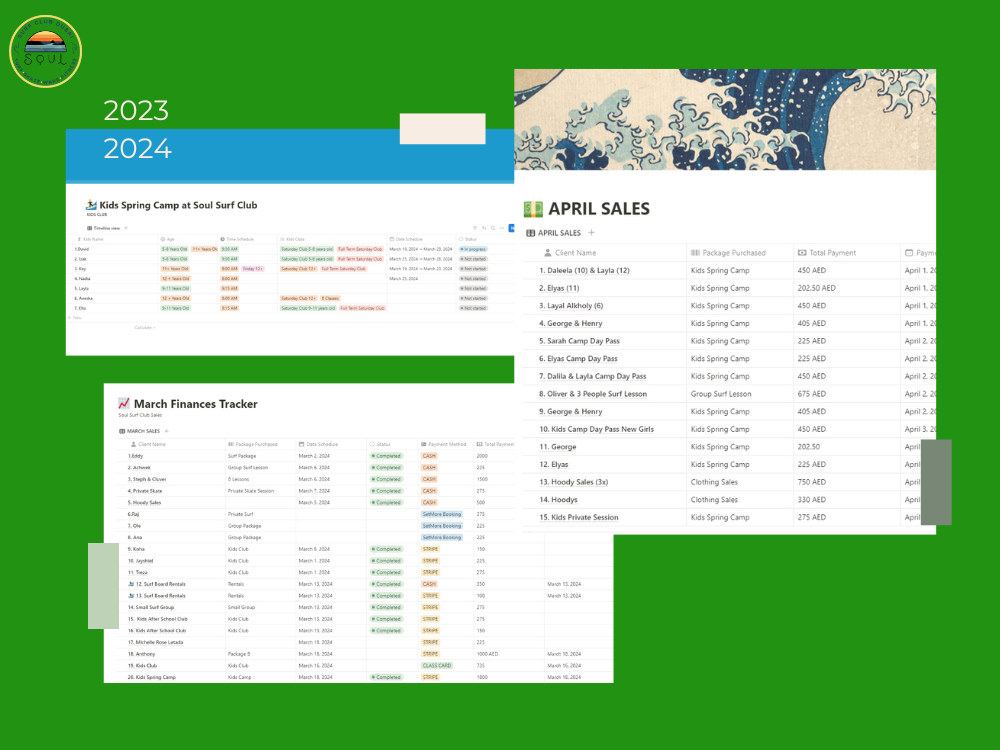Image resolution: width=1000 pixels, height=750 pixels.
Task: Click the Soul Surf Club logo
Action: (45, 51)
